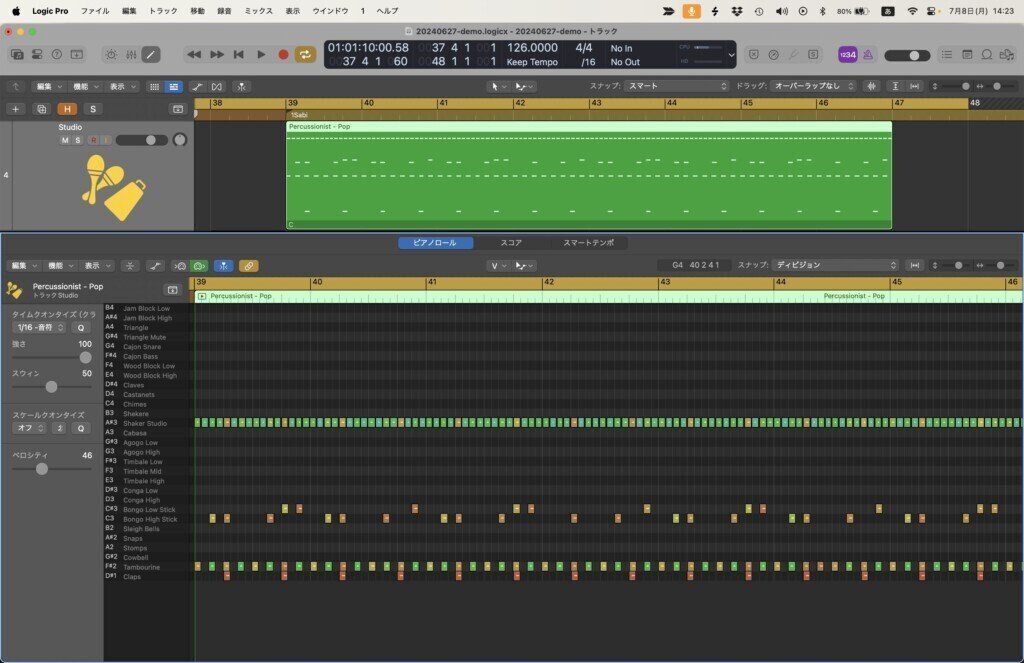Open ファイル menu in the menu bar
The width and height of the screenshot is (1024, 663).
pyautogui.click(x=95, y=11)
